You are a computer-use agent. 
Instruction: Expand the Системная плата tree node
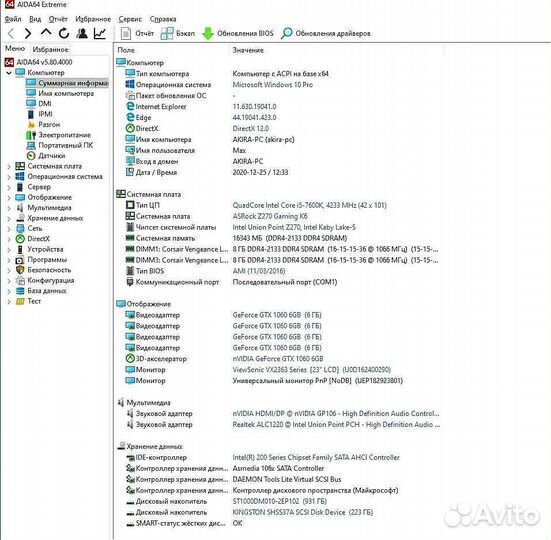pyautogui.click(x=9, y=167)
